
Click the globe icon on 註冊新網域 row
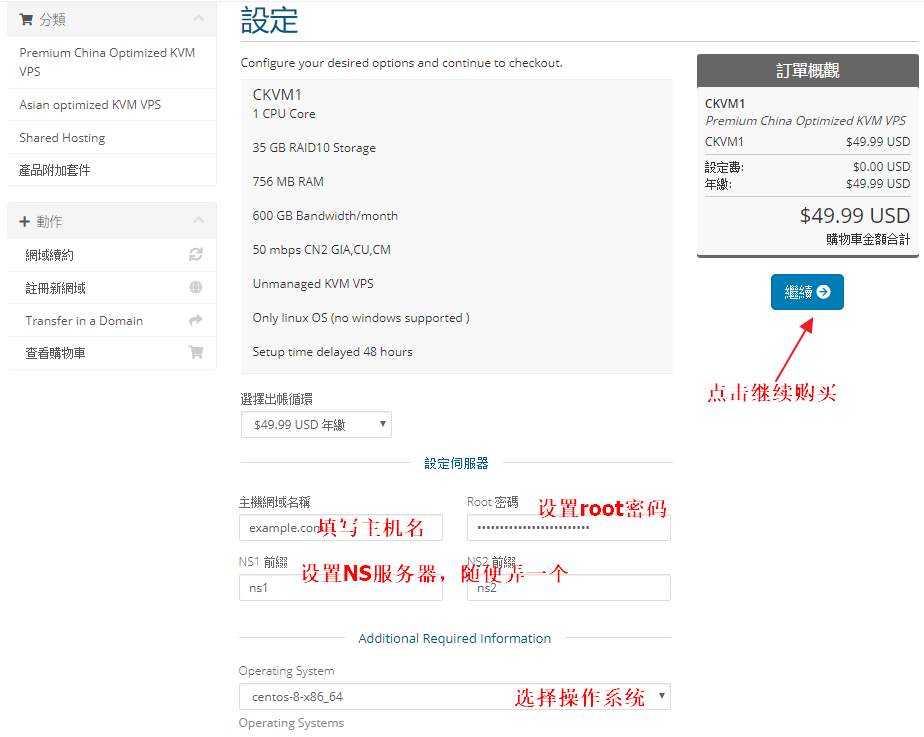tap(196, 287)
